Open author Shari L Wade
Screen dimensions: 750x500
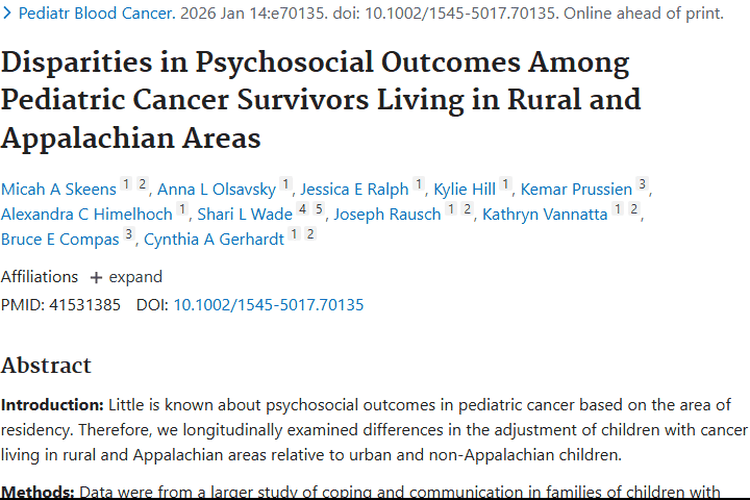tap(243, 214)
